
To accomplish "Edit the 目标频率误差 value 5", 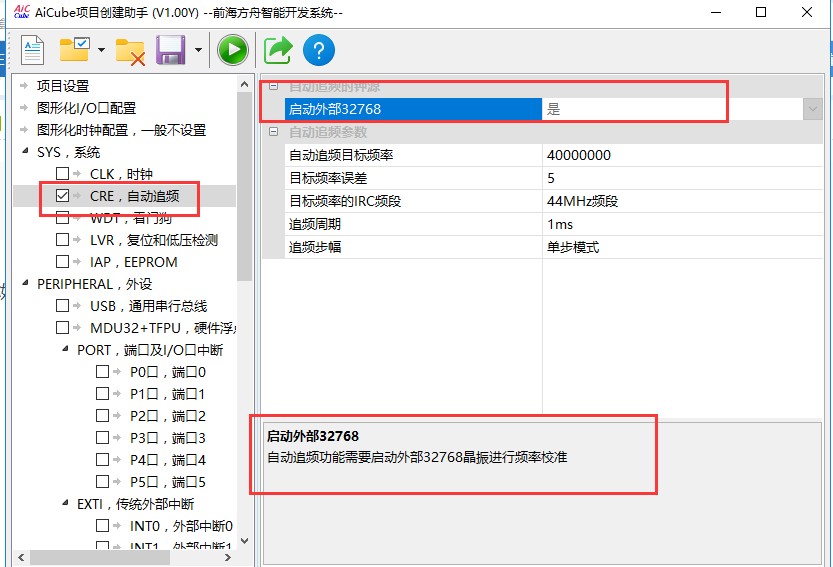I will pyautogui.click(x=683, y=178).
